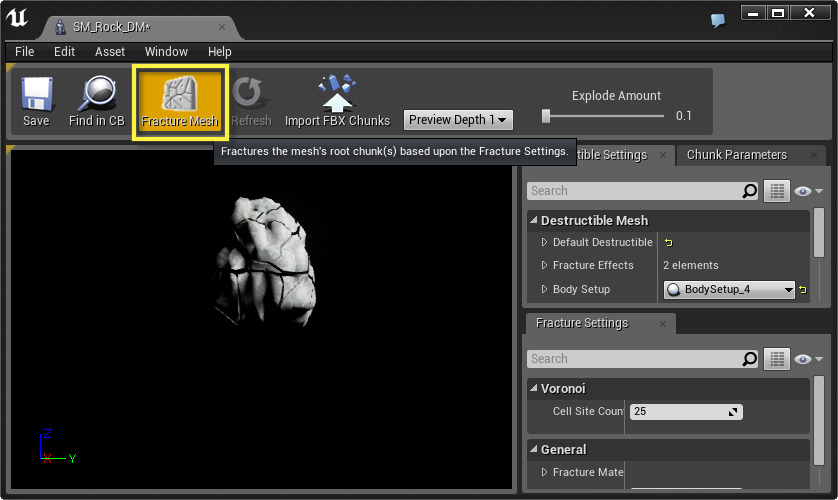Maximize the editor window

point(778,13)
